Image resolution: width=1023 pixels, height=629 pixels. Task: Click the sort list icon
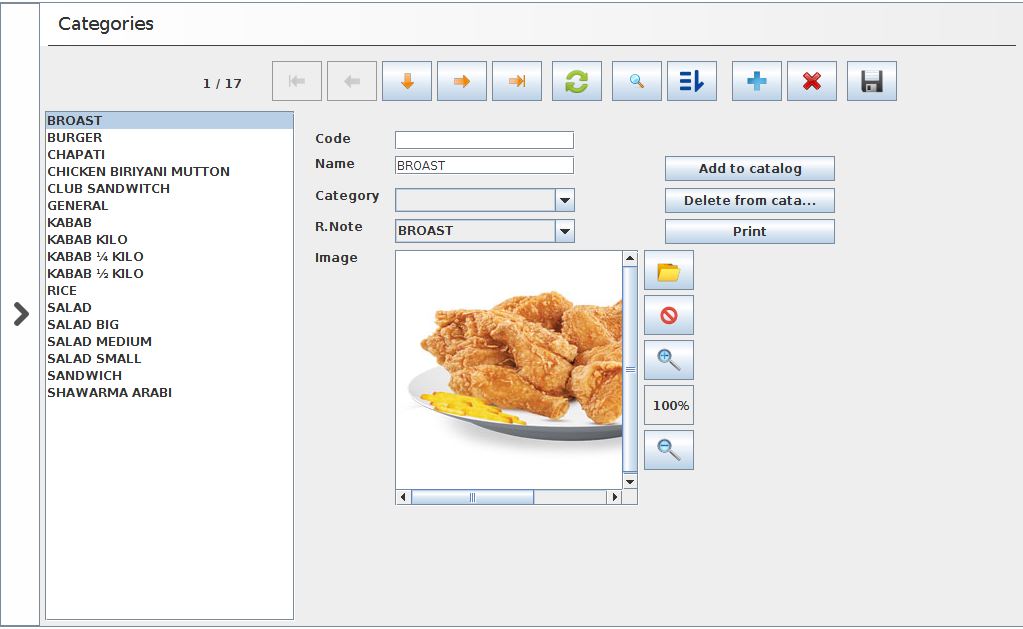(x=692, y=82)
